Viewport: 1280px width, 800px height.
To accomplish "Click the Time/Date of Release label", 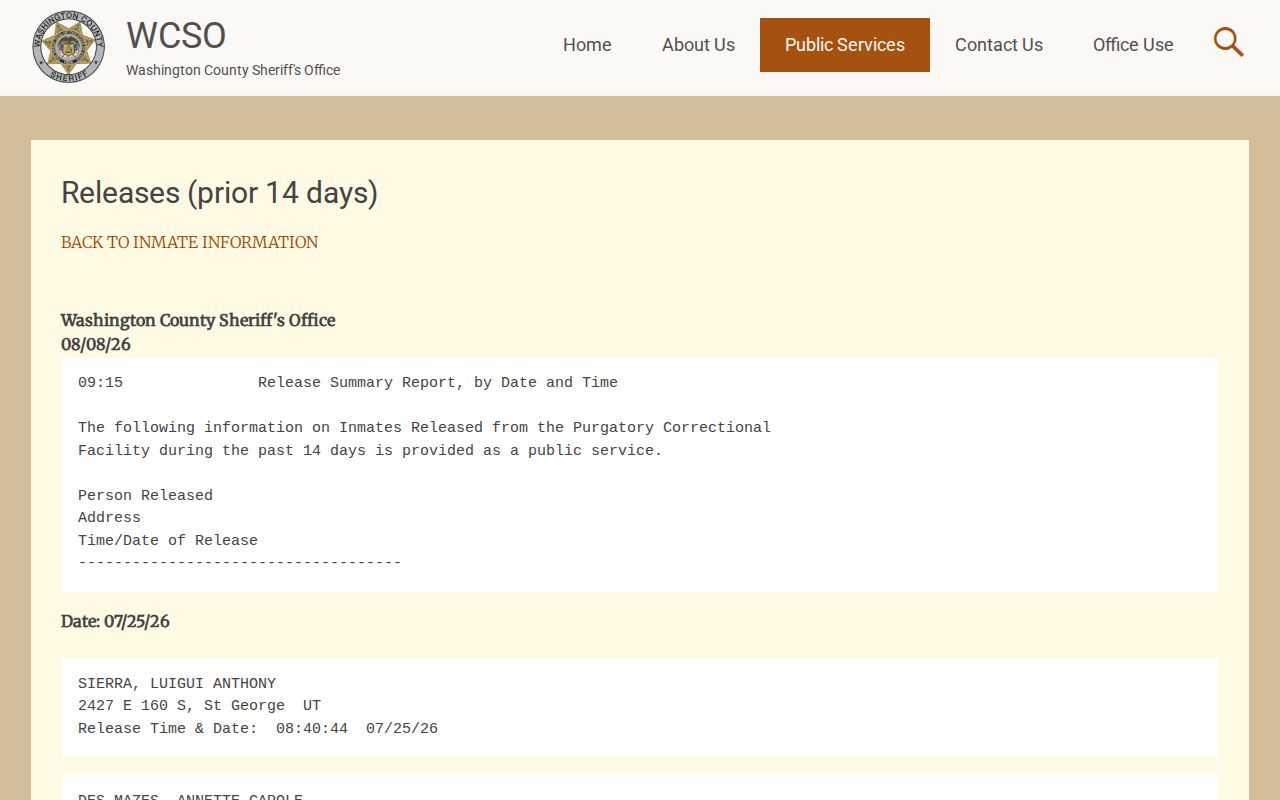I will [x=168, y=541].
